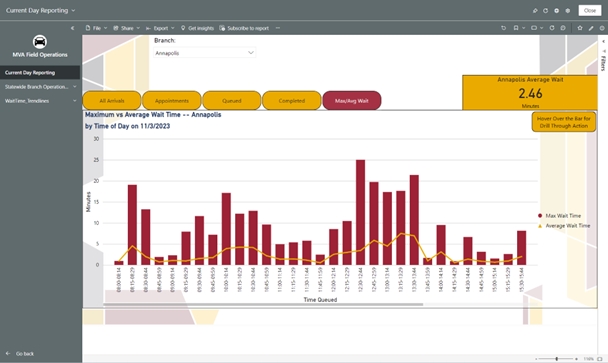Screen dimensions: 608x363
Task: Click the chart horizontal scrollbar
Action: coord(263,304)
